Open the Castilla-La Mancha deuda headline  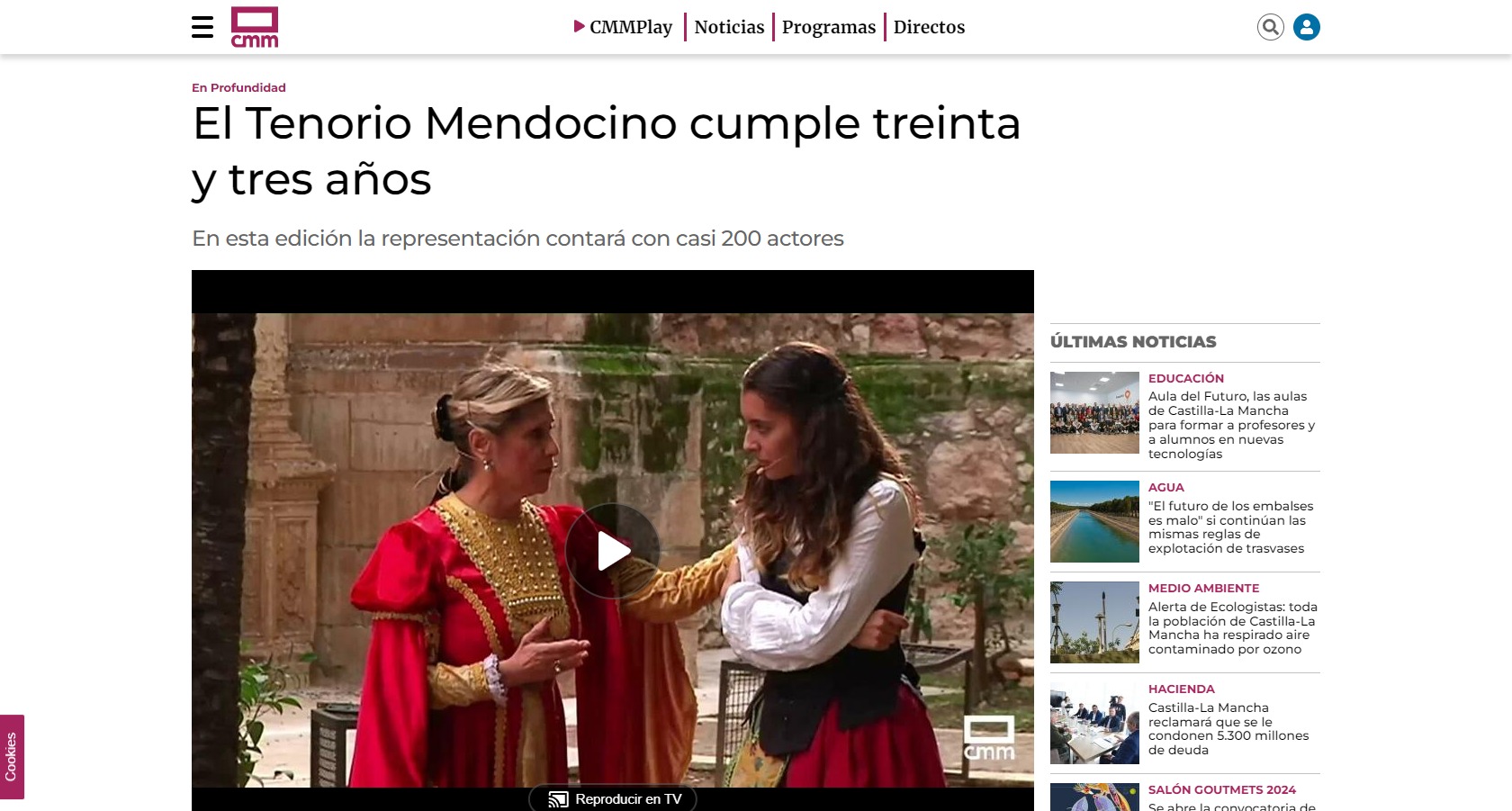(1228, 729)
